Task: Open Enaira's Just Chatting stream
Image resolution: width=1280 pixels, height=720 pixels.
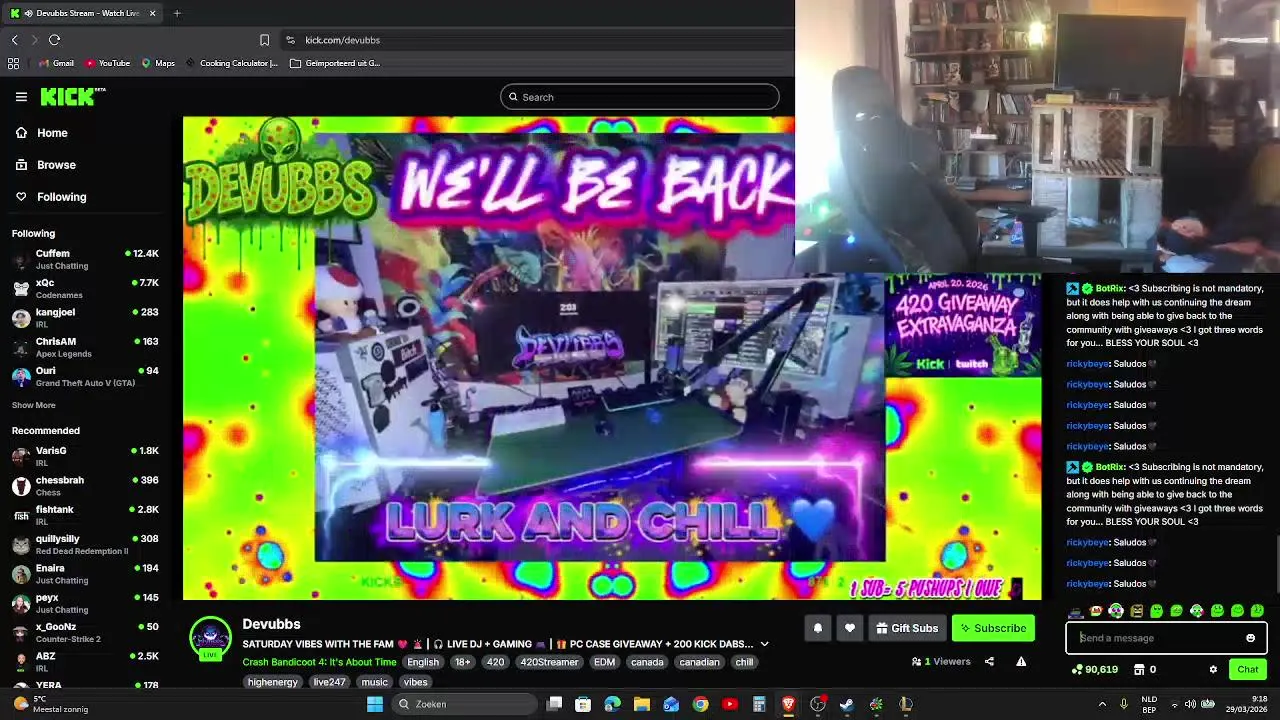Action: [x=85, y=573]
